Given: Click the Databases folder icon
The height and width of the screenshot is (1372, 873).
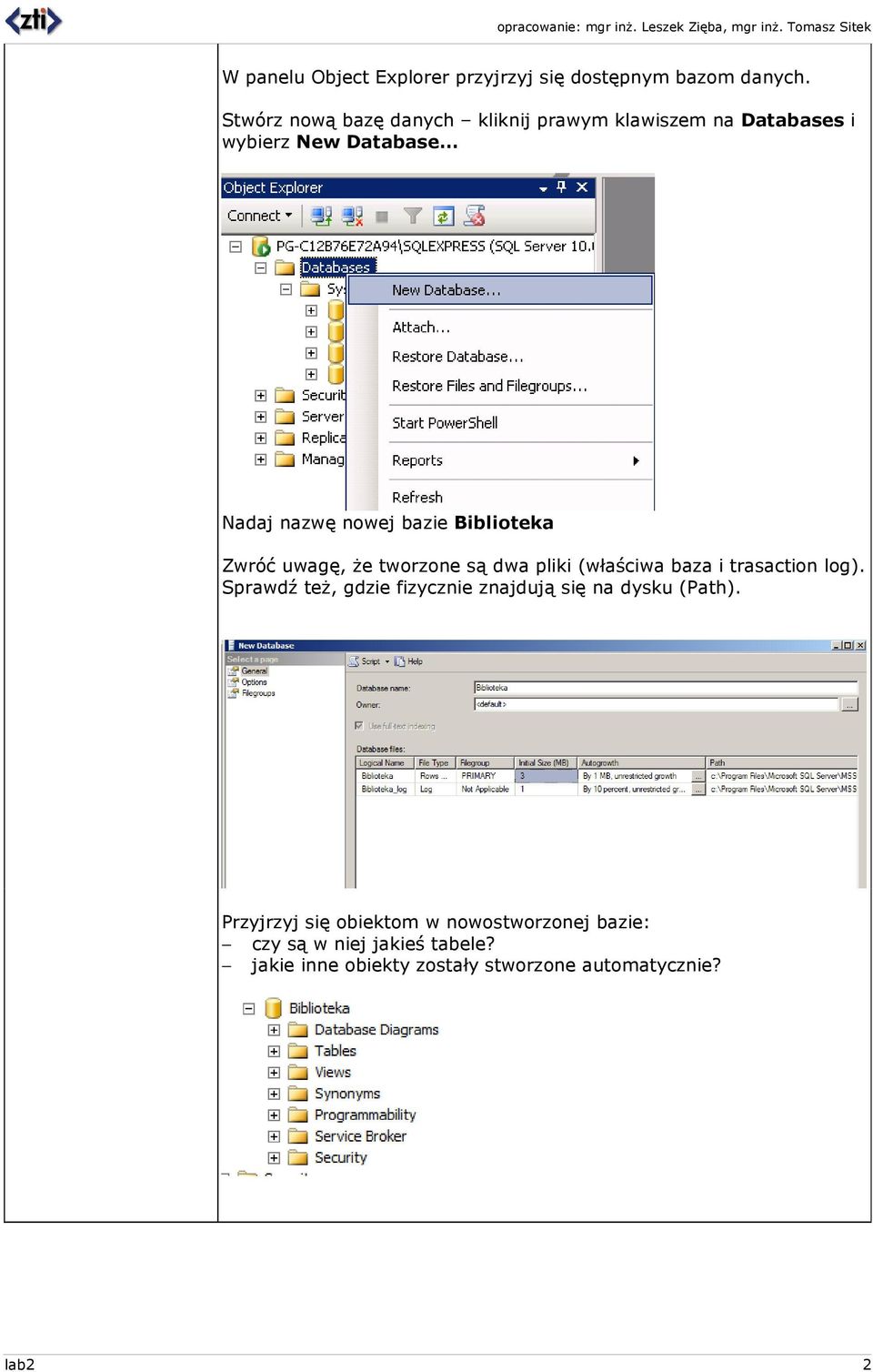Looking at the screenshot, I should click(x=285, y=267).
